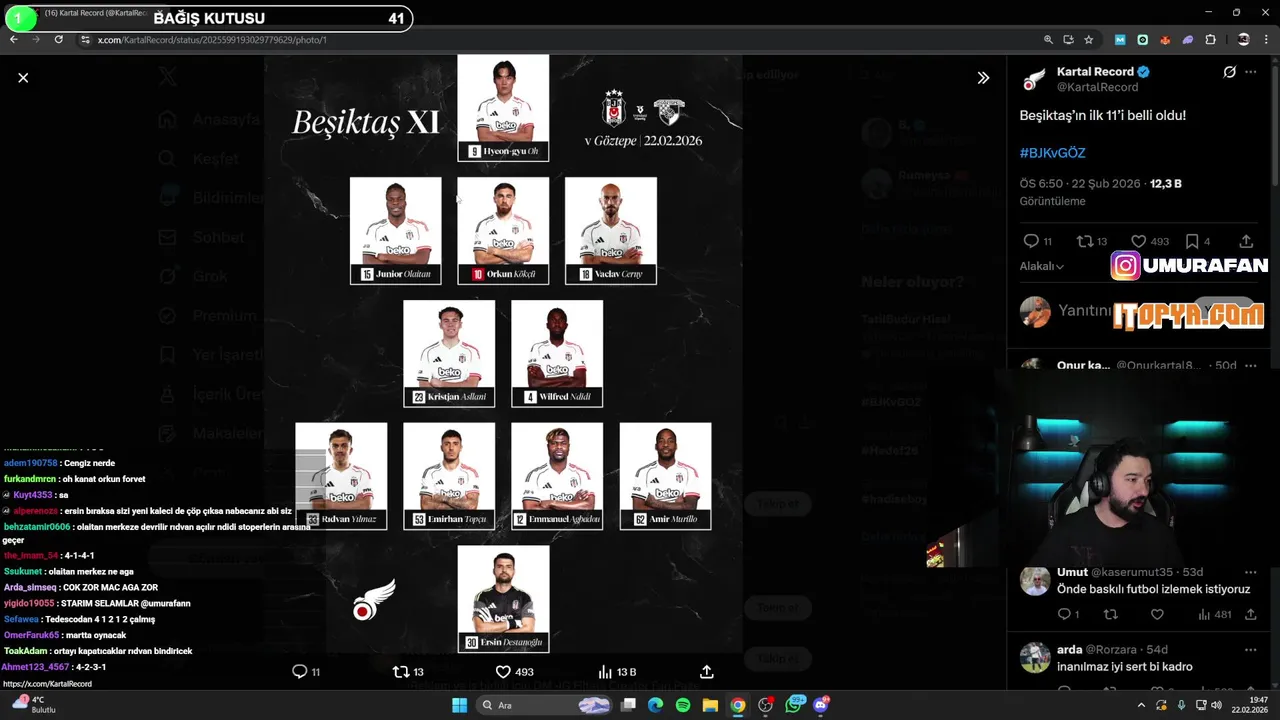Select the Kartal Record browser tab
Screen dimensions: 1280x720
[95, 14]
